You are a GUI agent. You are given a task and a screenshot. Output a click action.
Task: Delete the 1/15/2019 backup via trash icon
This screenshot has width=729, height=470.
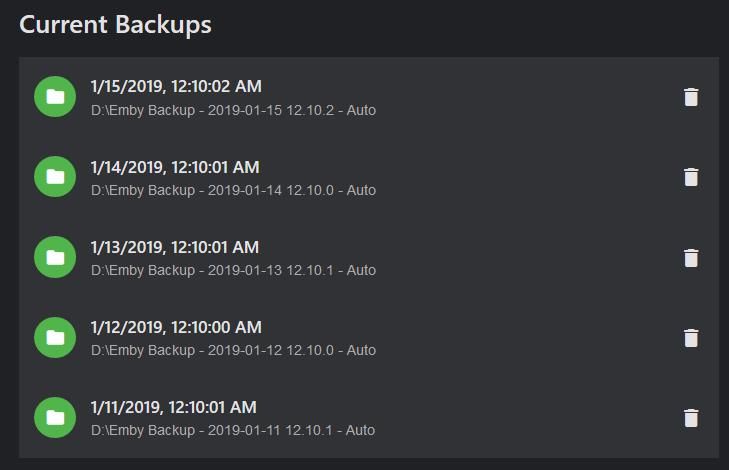coord(690,97)
